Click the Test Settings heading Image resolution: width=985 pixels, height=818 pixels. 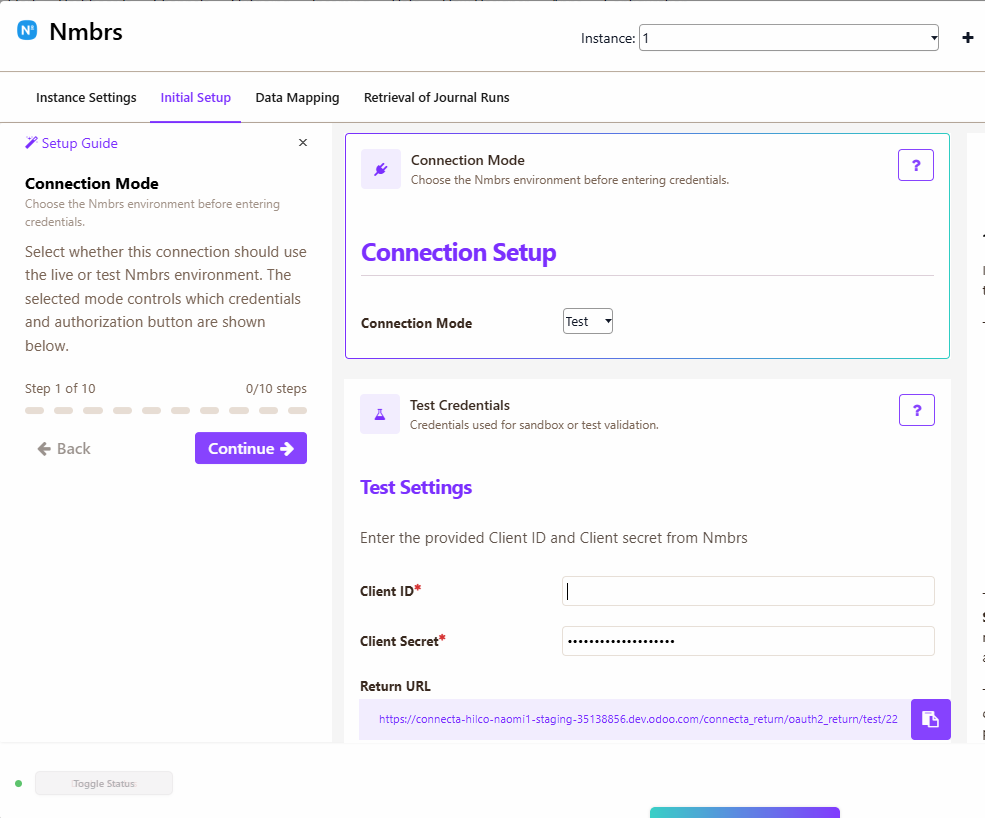[x=416, y=488]
